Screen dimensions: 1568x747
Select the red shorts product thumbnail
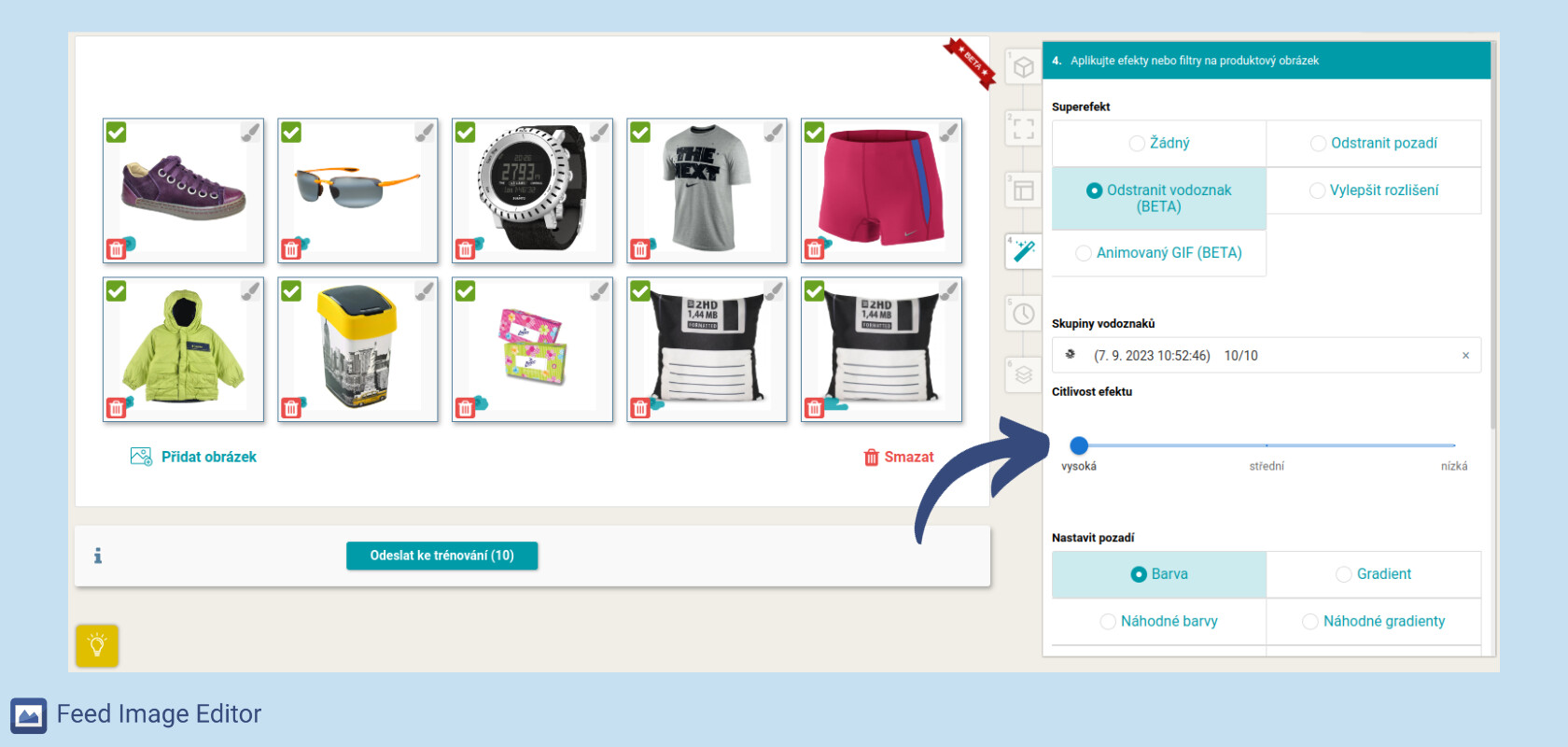pyautogui.click(x=881, y=190)
